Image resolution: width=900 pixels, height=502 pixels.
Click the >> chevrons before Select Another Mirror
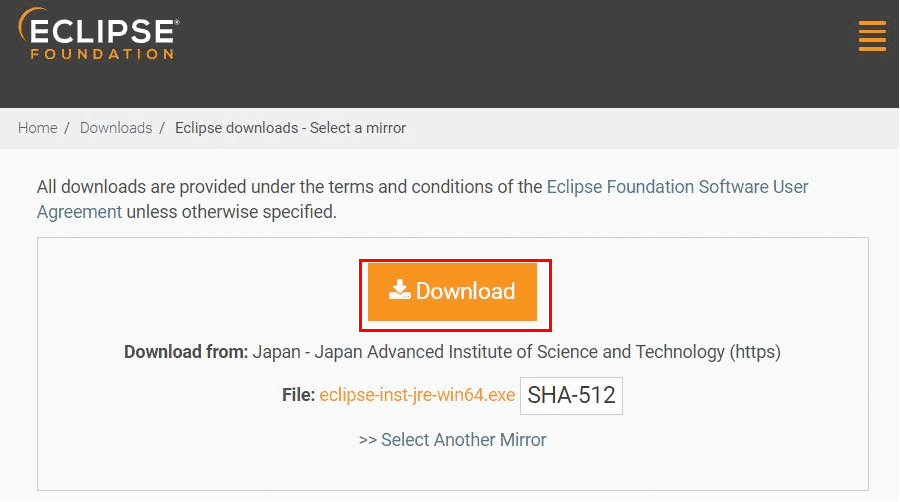point(367,440)
